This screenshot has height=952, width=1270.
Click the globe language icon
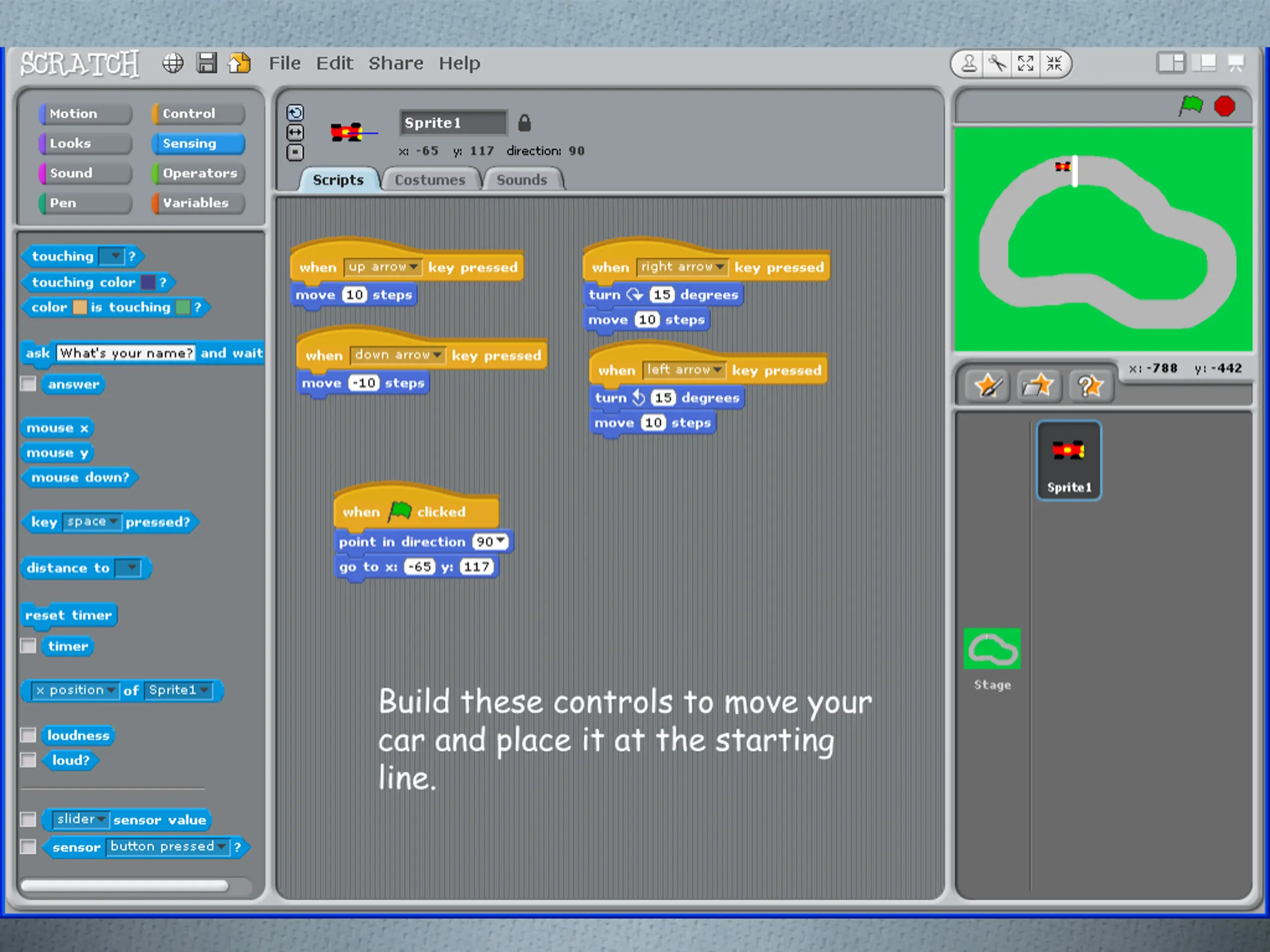173,63
